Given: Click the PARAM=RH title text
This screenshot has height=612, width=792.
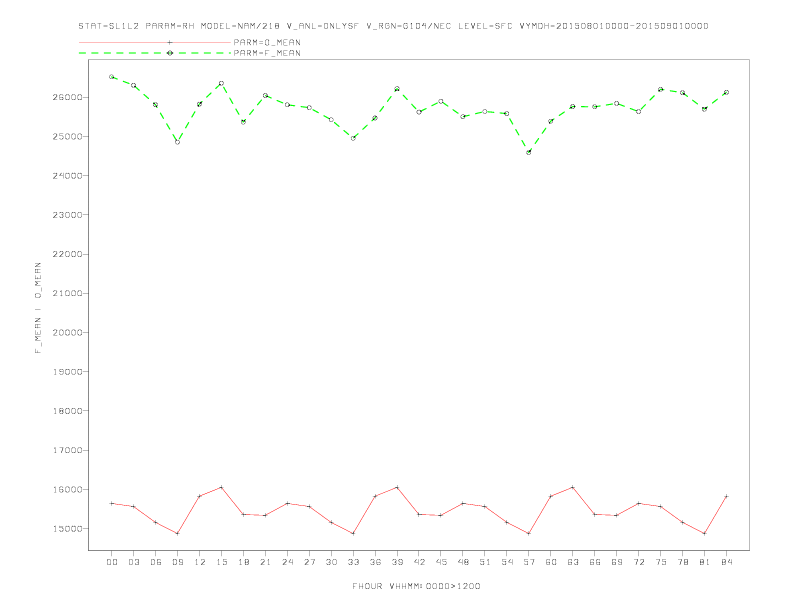Looking at the screenshot, I should point(170,26).
